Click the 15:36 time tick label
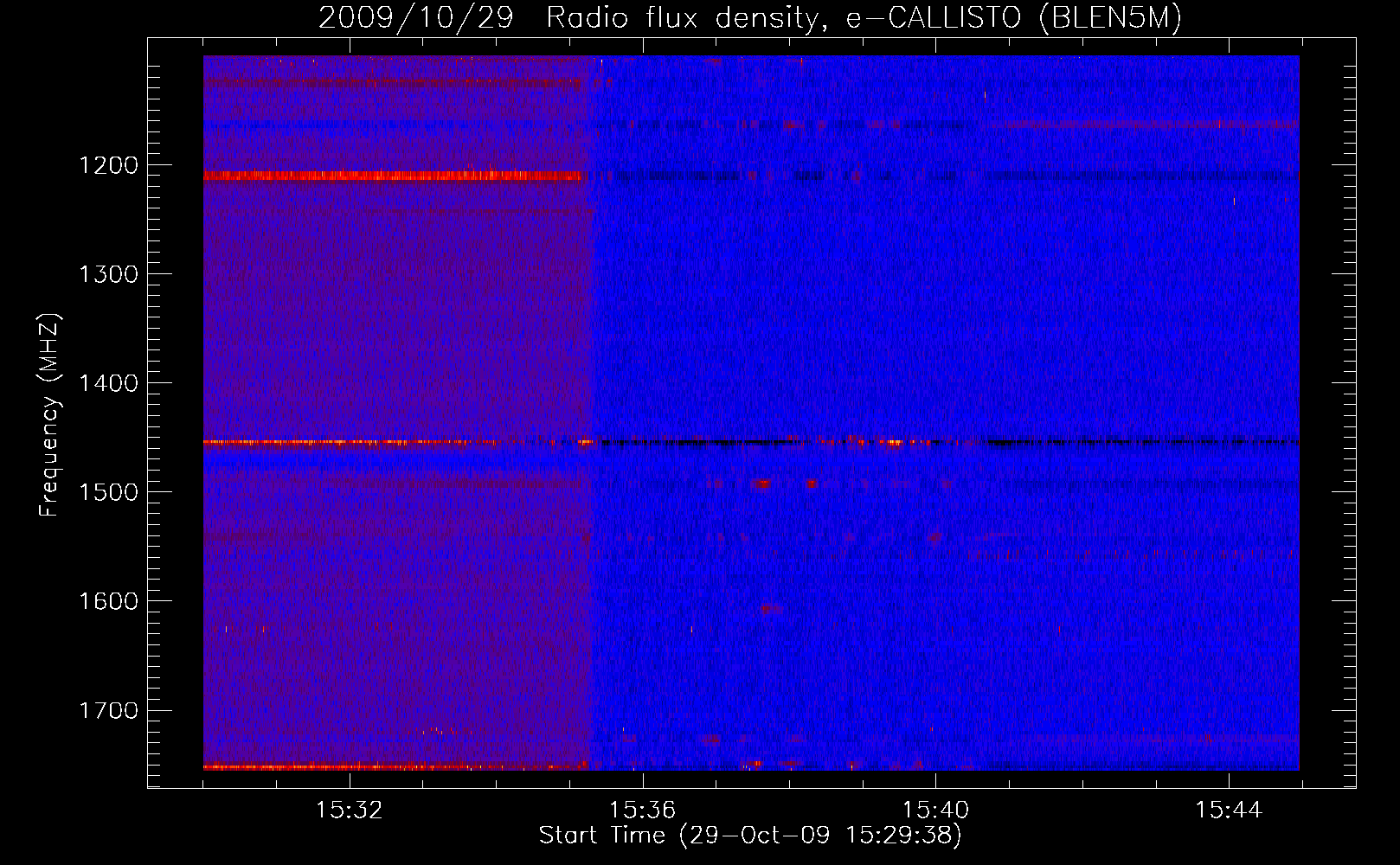 642,811
